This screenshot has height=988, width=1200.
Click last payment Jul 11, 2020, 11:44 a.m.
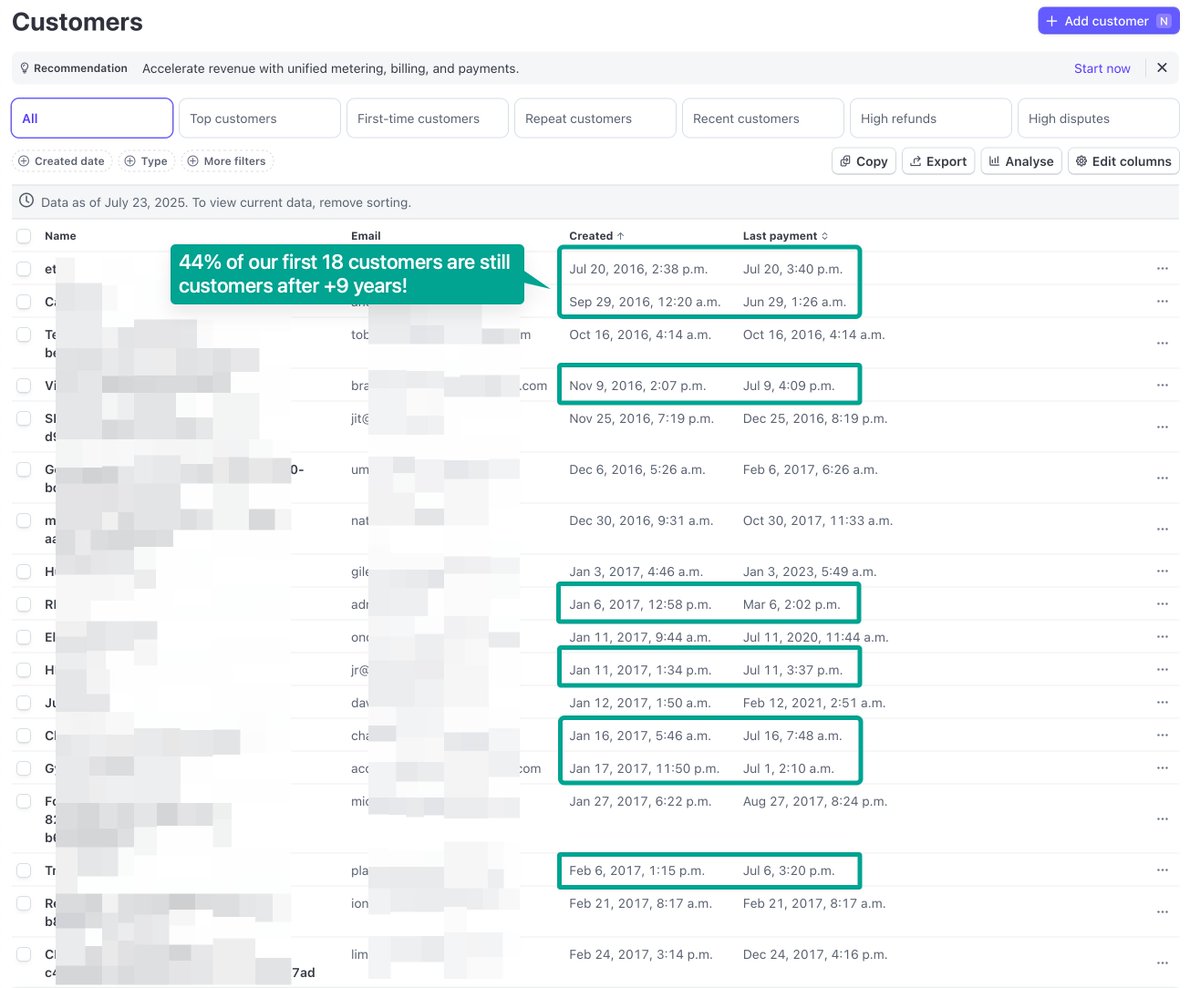click(x=816, y=637)
